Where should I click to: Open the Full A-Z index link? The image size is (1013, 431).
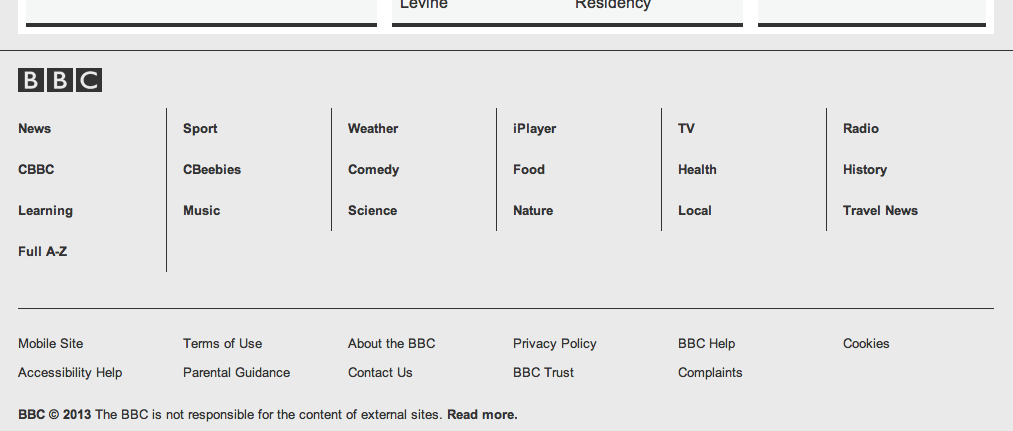pos(43,251)
